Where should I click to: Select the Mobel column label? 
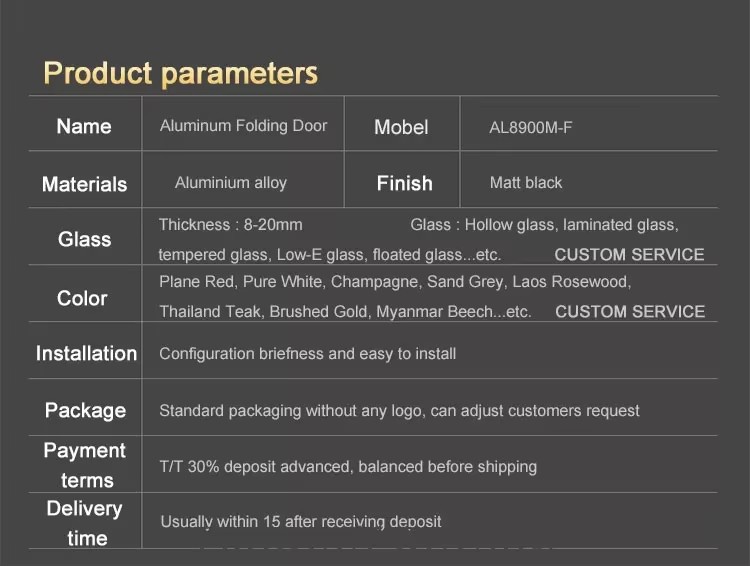[x=401, y=127]
